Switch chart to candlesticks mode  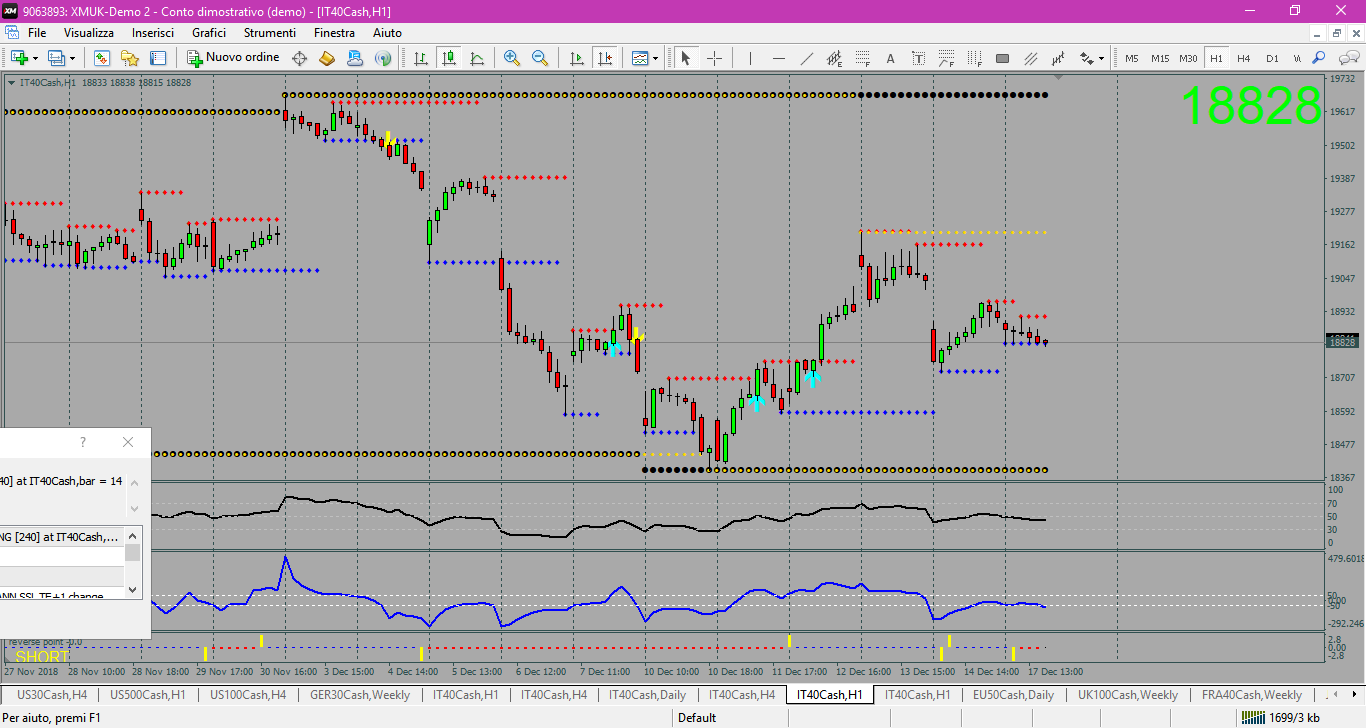click(x=449, y=58)
